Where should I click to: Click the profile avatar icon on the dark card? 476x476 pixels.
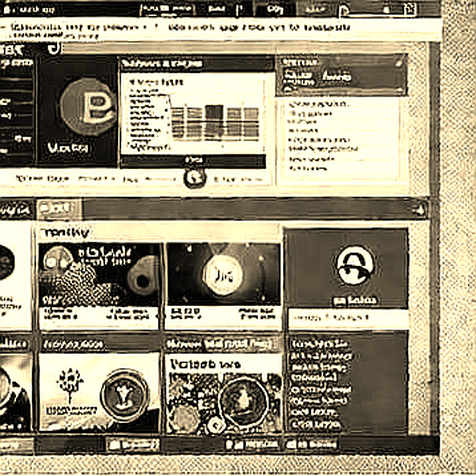point(354,266)
